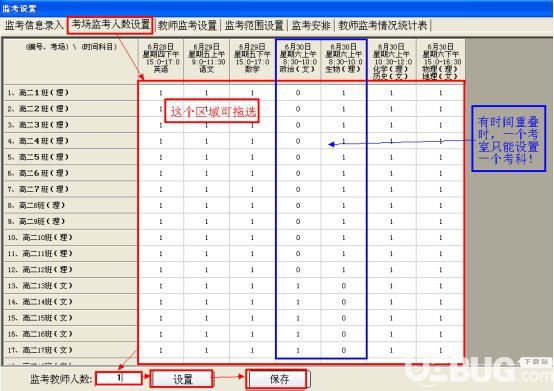Select 生物(理) cell for 高二13班(文)
The height and width of the screenshot is (391, 554).
pyautogui.click(x=344, y=286)
